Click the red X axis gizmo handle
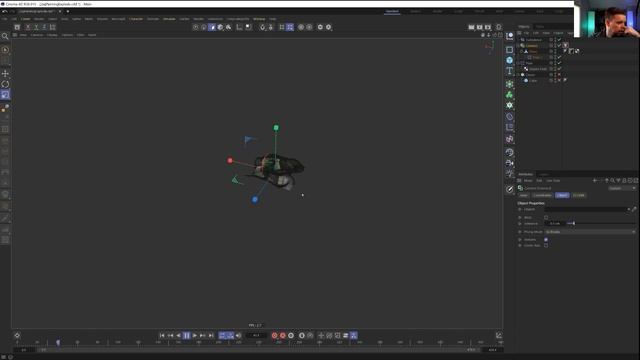 tap(230, 161)
